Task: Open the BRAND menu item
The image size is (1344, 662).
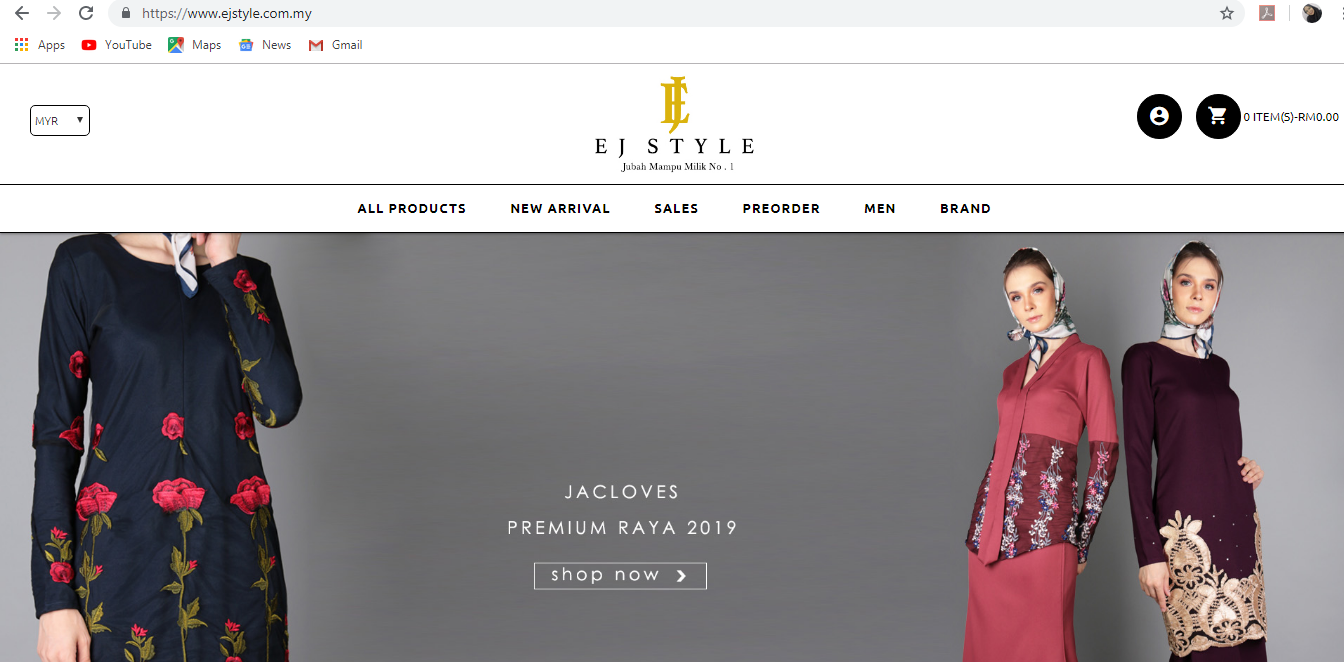Action: click(x=966, y=209)
